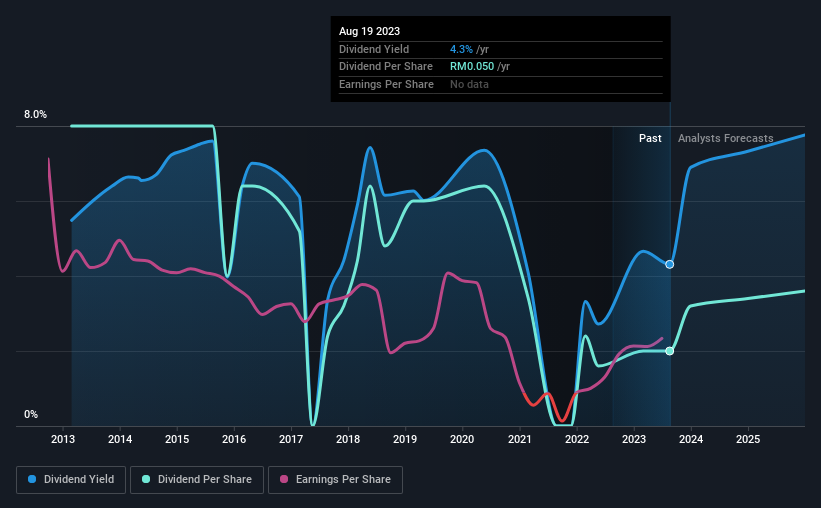Toggle the Dividend Yield legend series
The width and height of the screenshot is (821, 508).
[x=71, y=480]
